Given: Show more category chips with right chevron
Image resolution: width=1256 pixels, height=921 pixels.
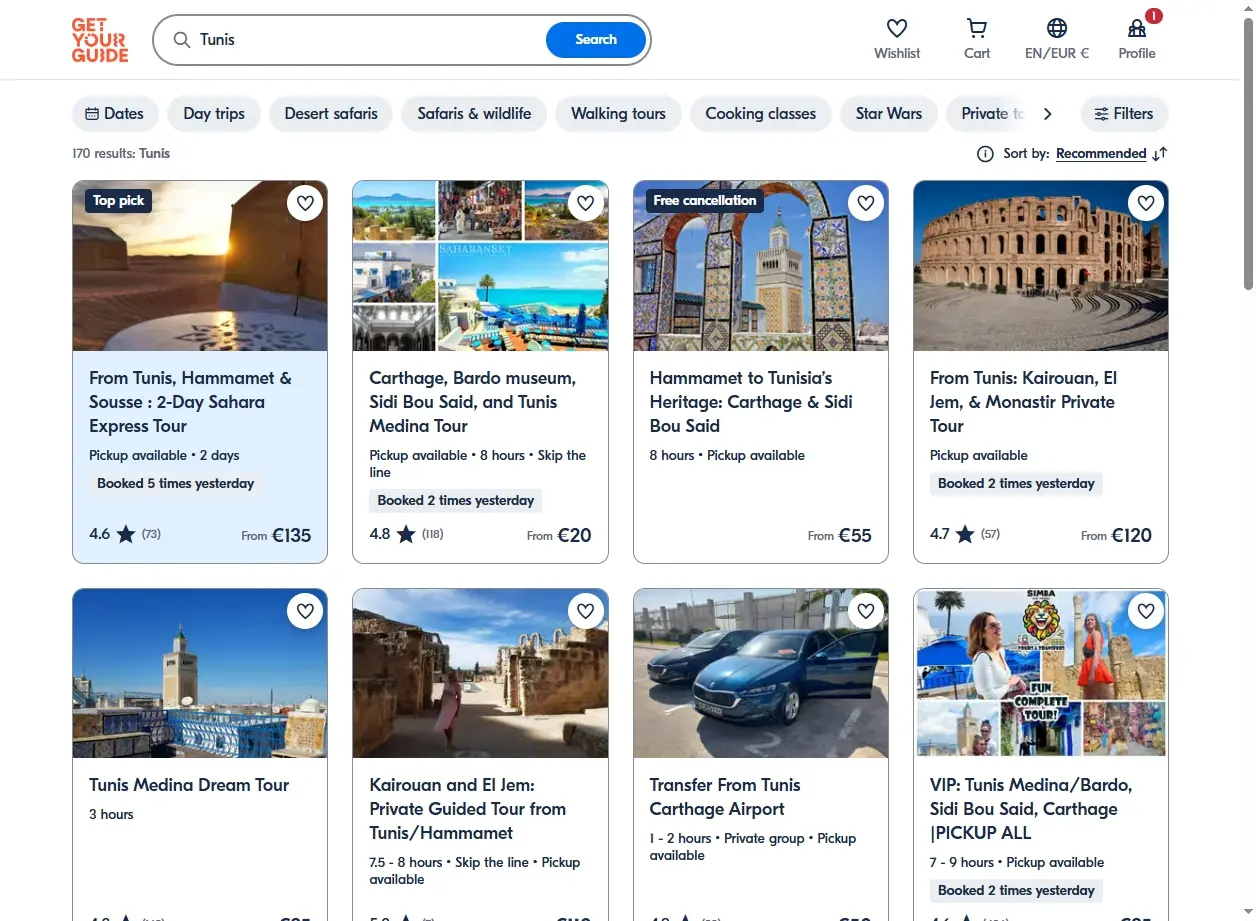Looking at the screenshot, I should click(1048, 114).
